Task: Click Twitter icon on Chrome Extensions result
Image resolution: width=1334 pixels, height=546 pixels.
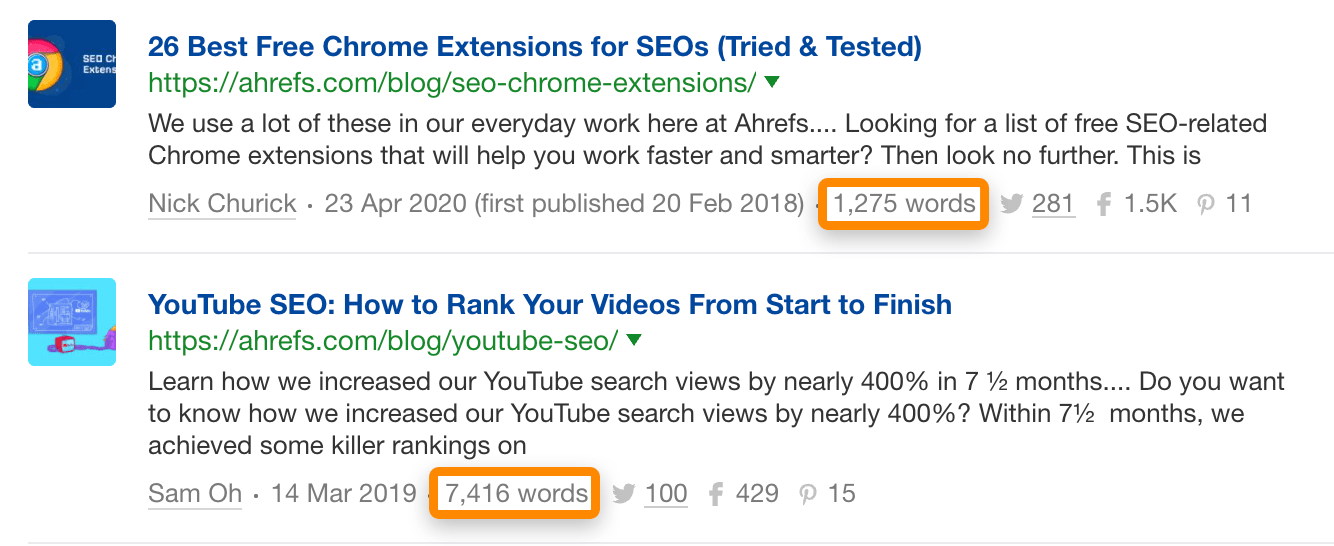Action: point(1011,205)
